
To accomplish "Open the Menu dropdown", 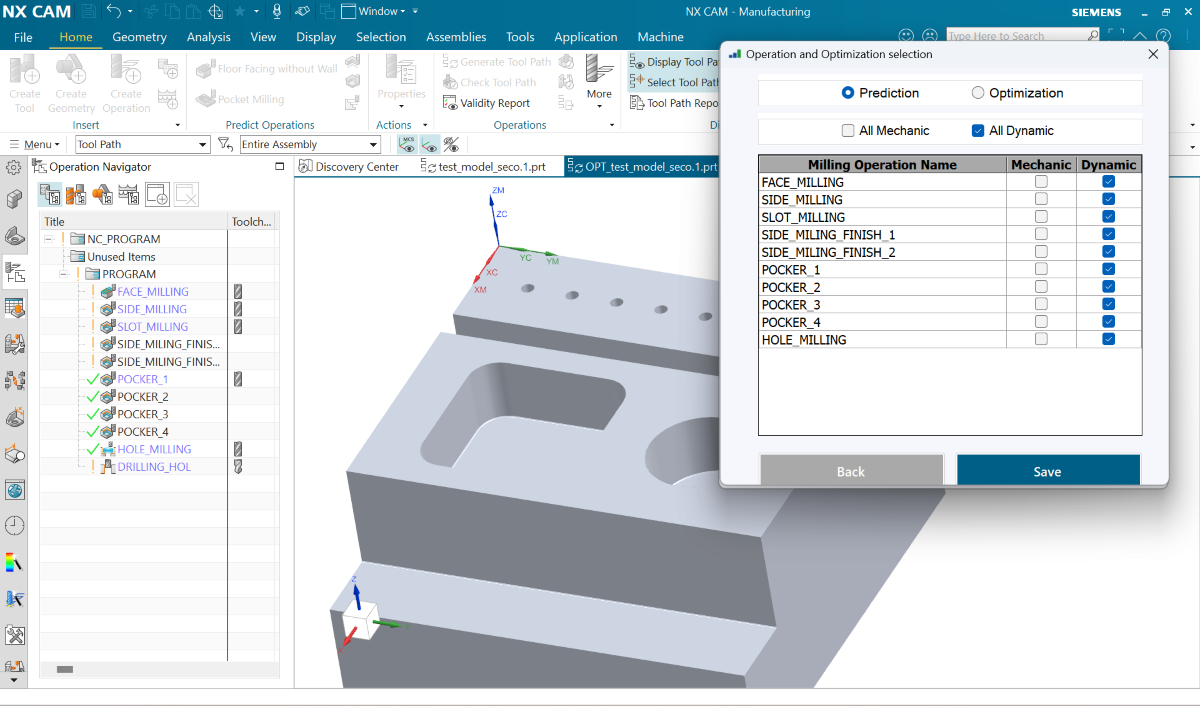I will click(x=35, y=144).
